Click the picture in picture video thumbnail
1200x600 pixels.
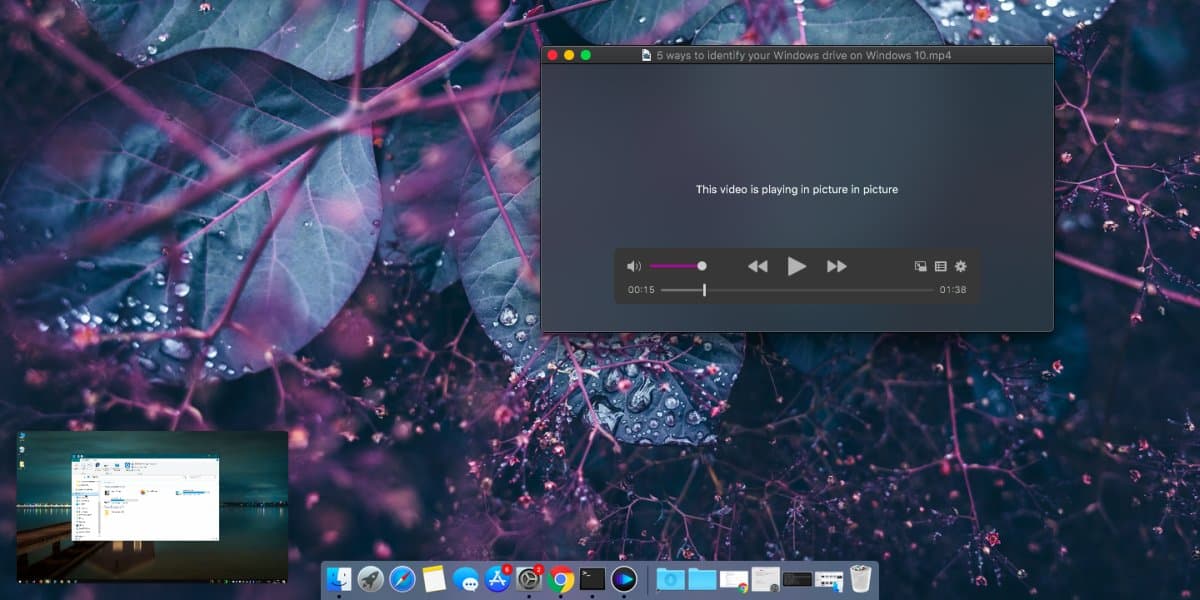[152, 507]
